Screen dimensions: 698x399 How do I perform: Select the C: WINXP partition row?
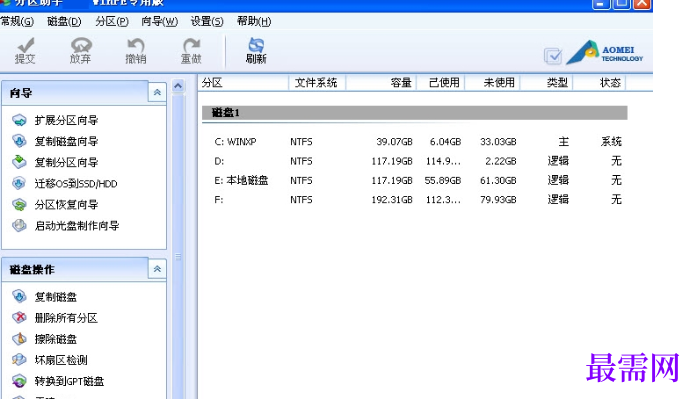[418, 142]
